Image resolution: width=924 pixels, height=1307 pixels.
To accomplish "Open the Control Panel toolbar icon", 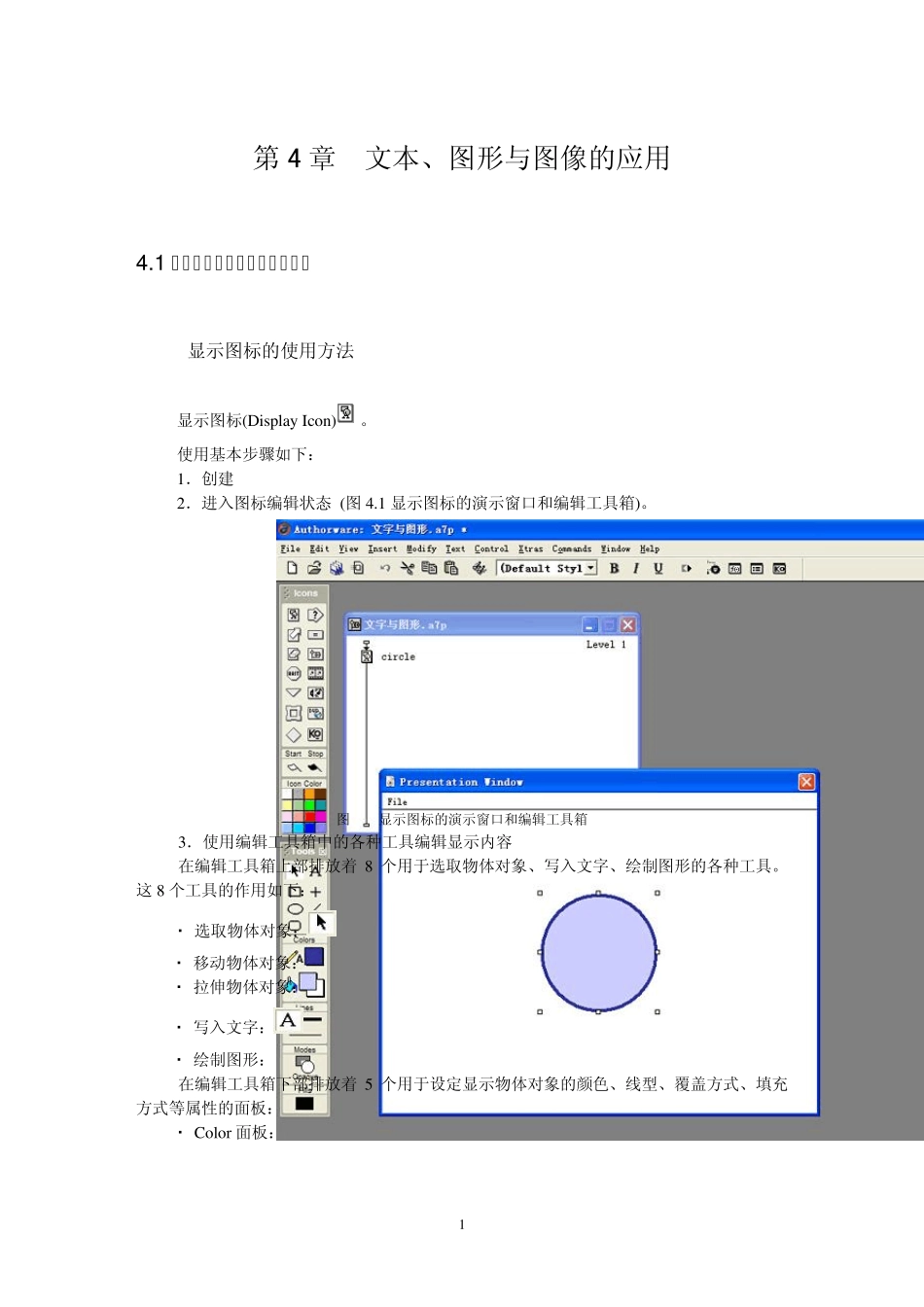I will pos(713,568).
